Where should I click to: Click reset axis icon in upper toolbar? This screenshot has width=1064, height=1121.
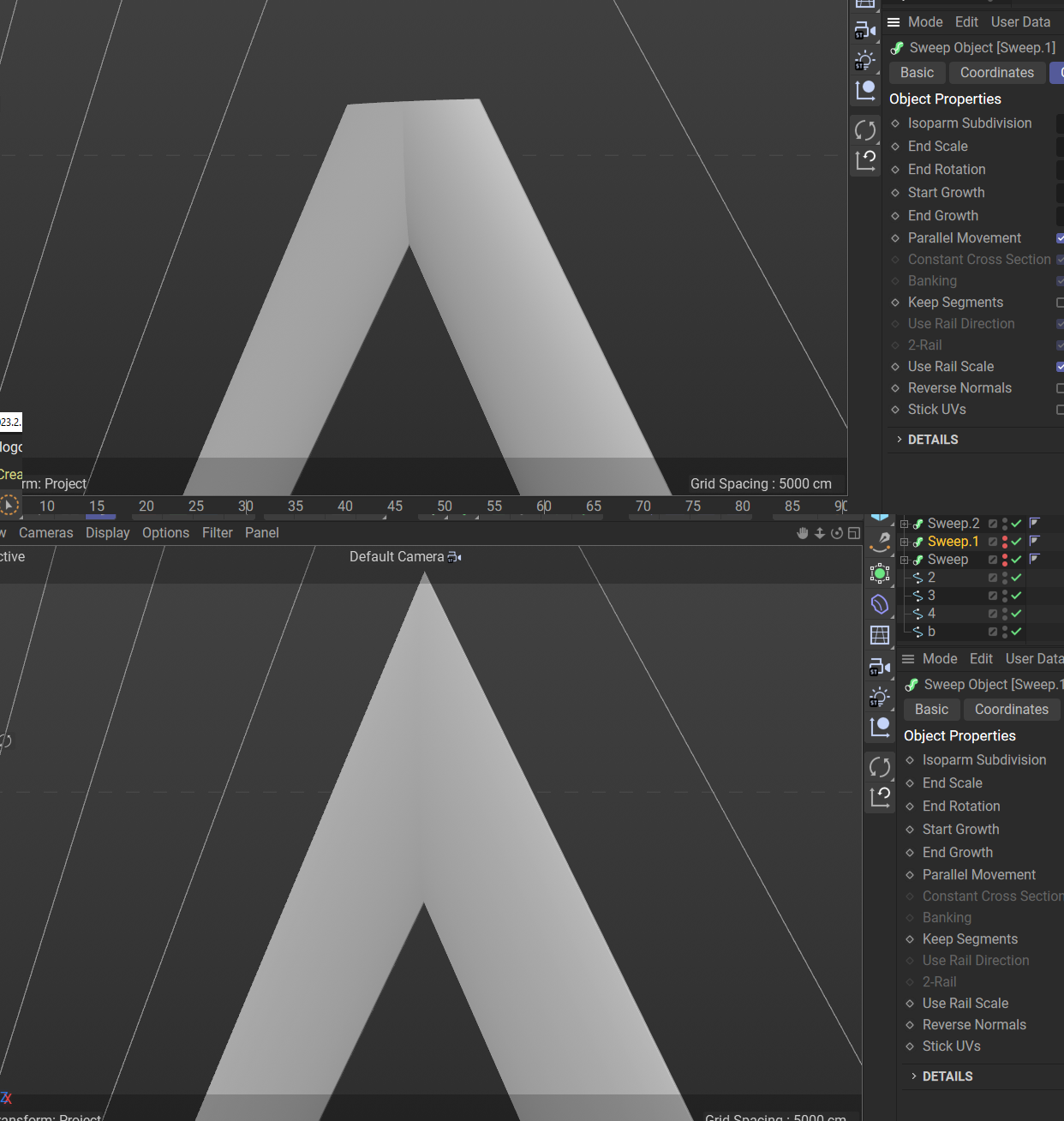point(865,160)
